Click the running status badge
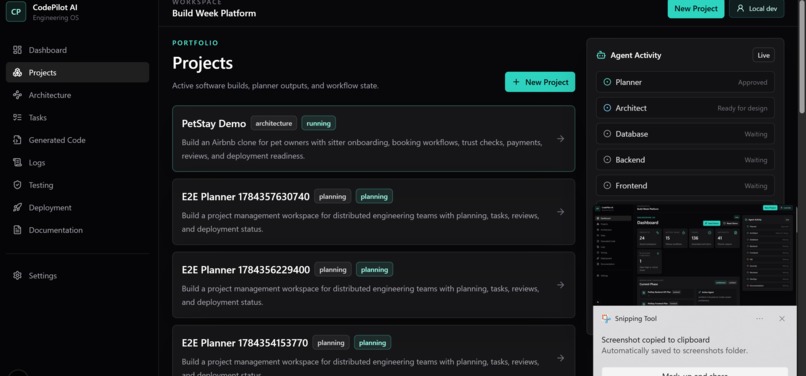The height and width of the screenshot is (376, 806). point(319,123)
